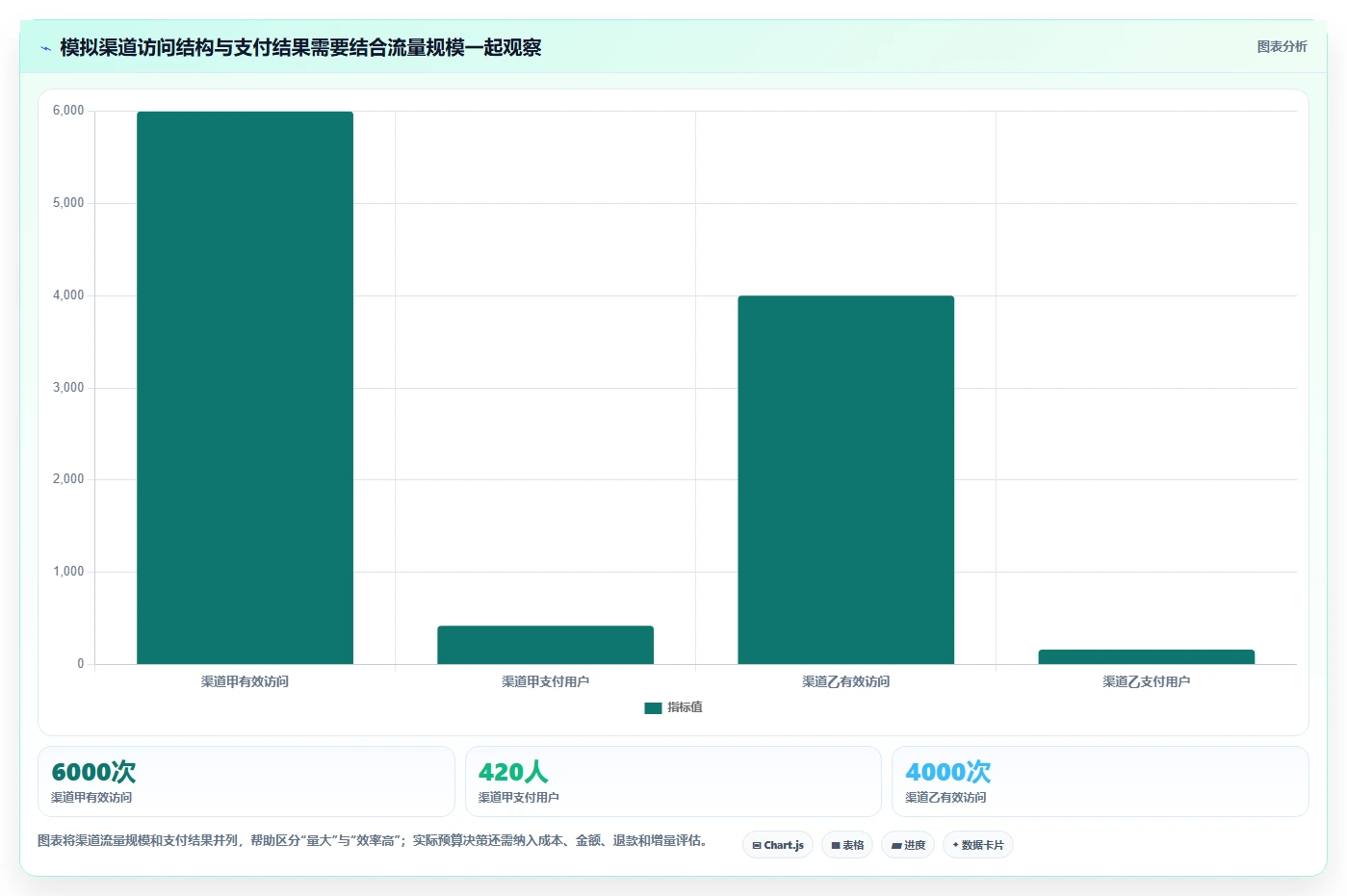The image size is (1347, 896).
Task: Click the y-axis value 5,000
Action: click(x=68, y=203)
